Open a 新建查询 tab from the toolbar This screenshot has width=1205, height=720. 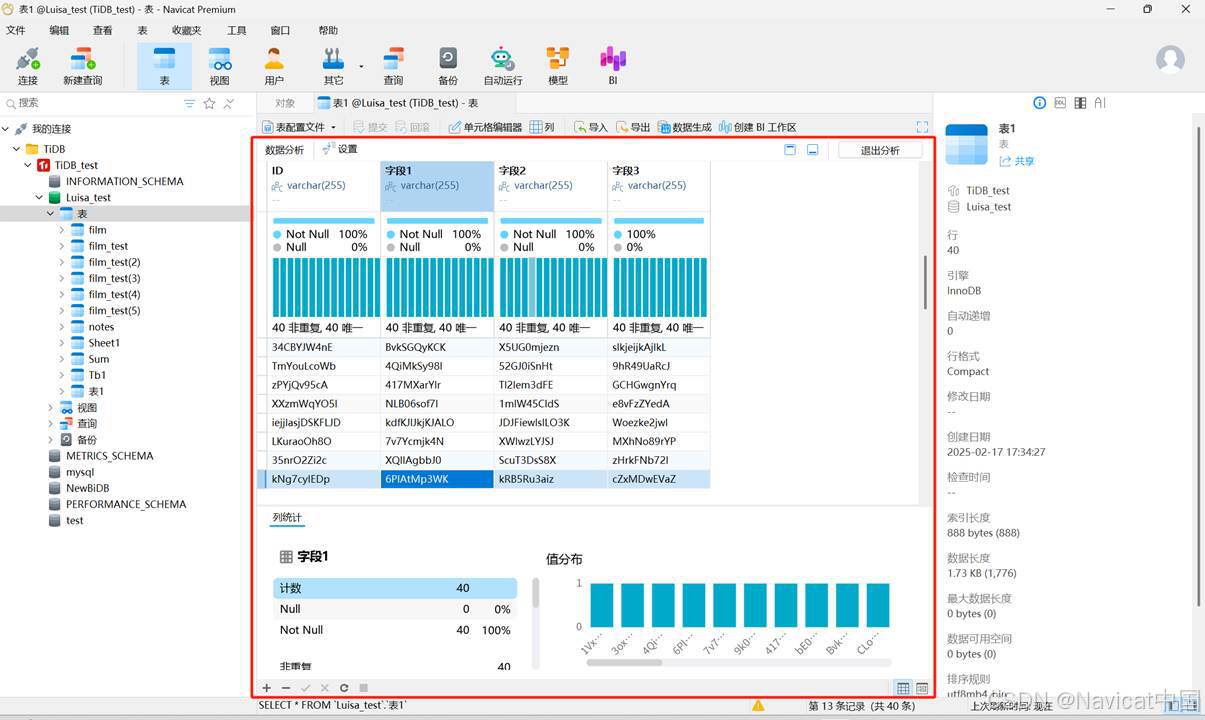82,66
